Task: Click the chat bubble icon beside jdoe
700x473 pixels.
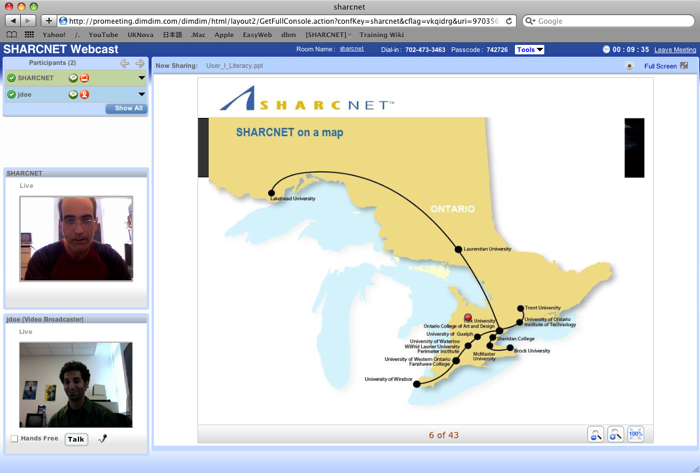Action: (x=73, y=94)
